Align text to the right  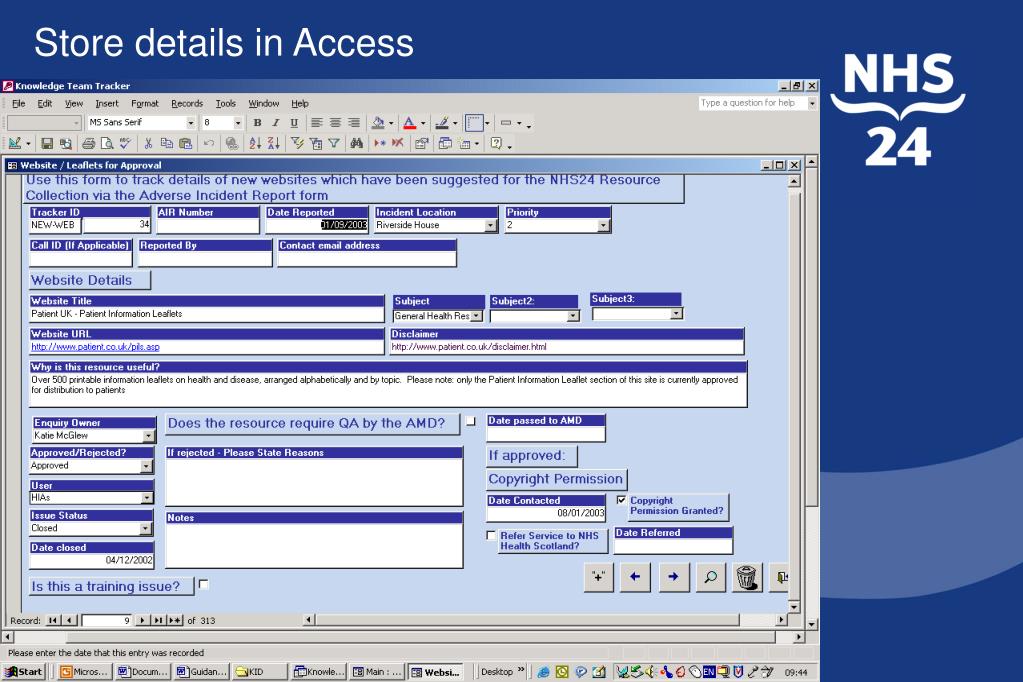click(354, 123)
